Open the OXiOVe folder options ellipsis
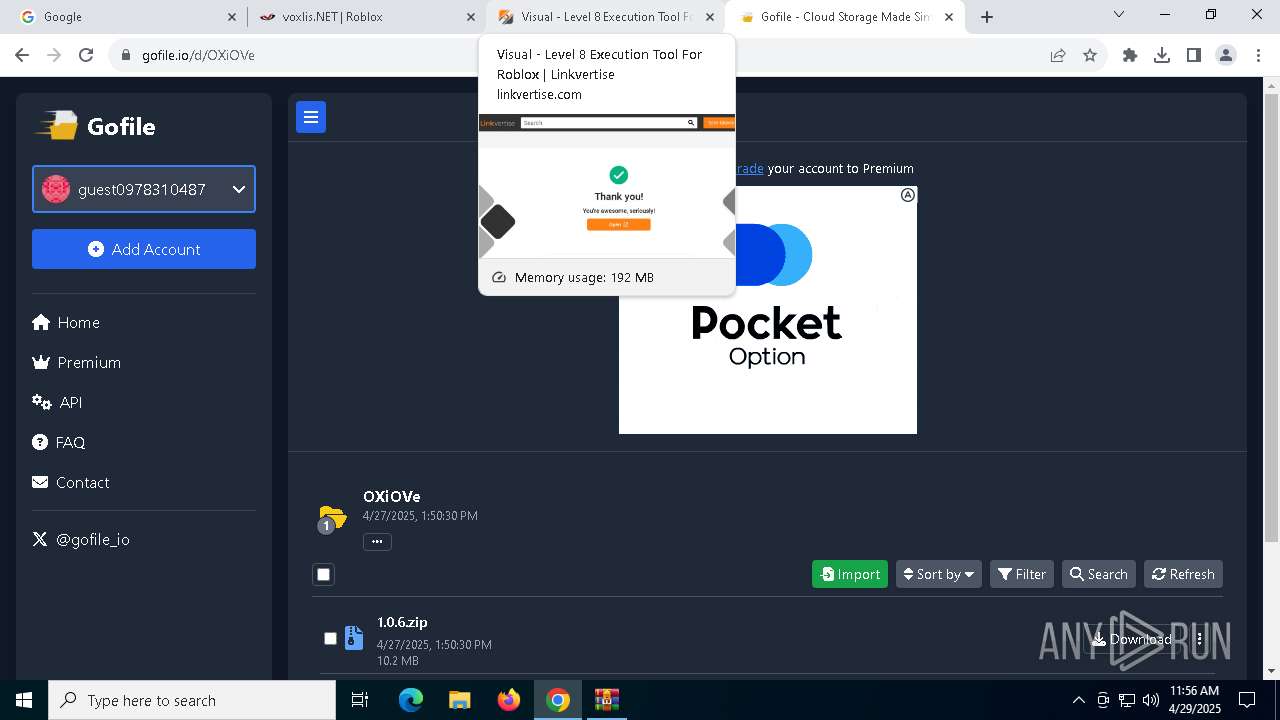Viewport: 1280px width, 720px height. point(377,541)
